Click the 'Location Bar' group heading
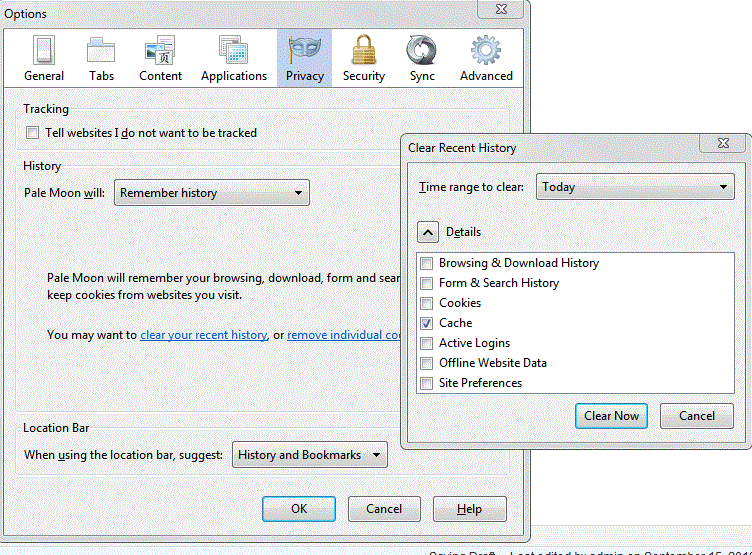The width and height of the screenshot is (752, 555). point(56,427)
